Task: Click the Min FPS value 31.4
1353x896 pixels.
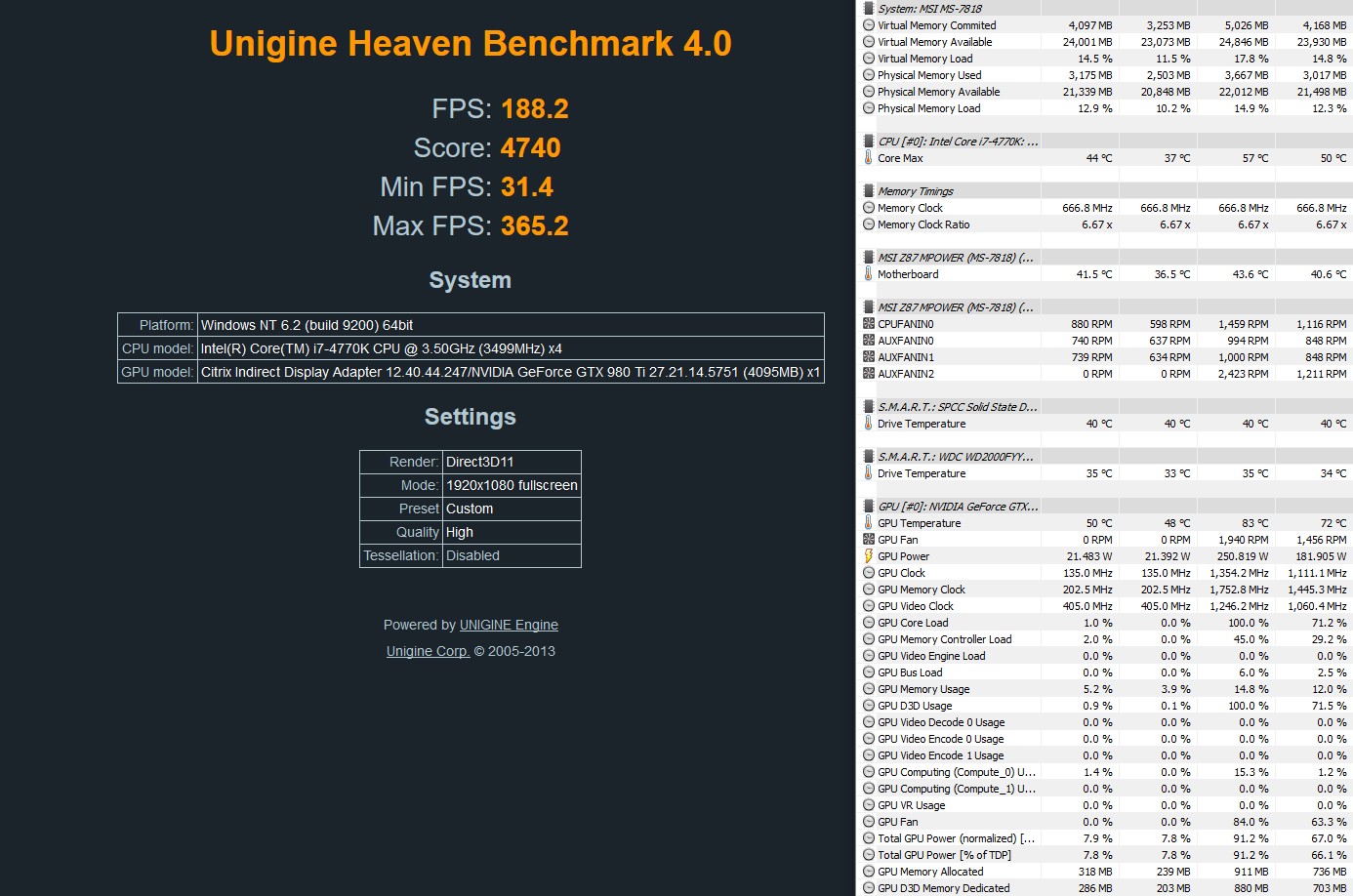Action: click(527, 187)
